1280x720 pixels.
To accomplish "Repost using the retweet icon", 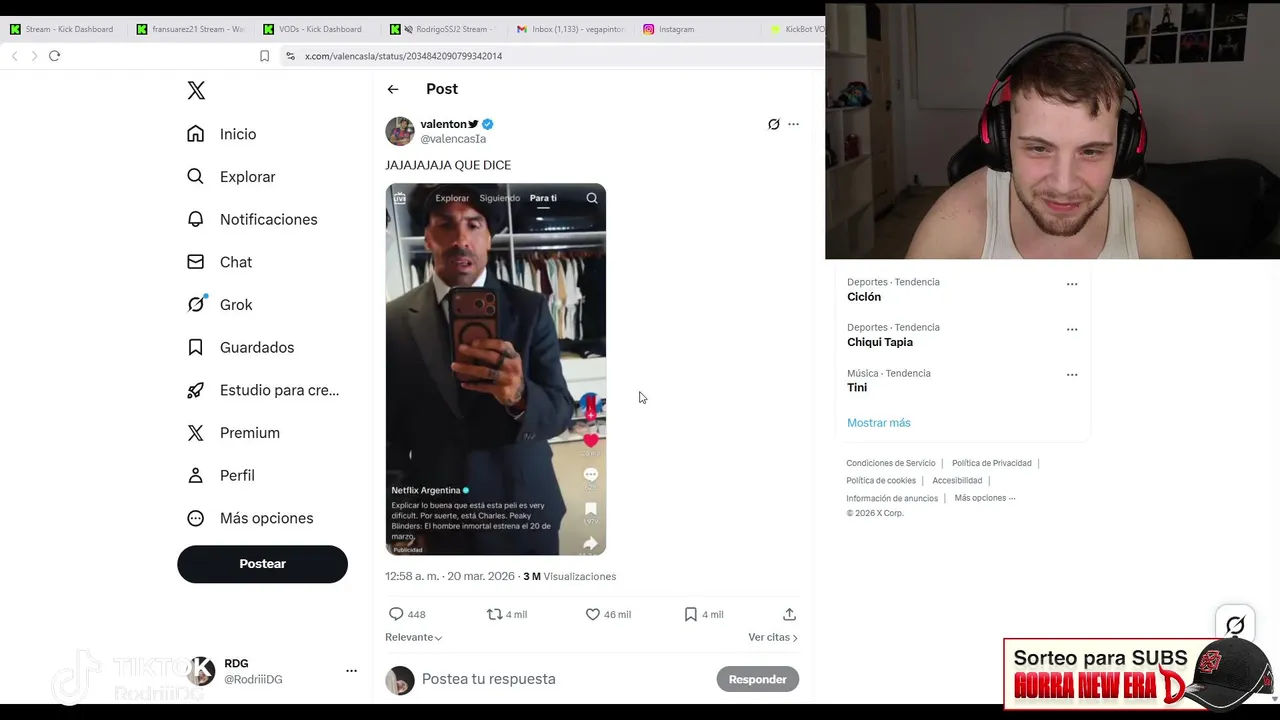I will 494,614.
